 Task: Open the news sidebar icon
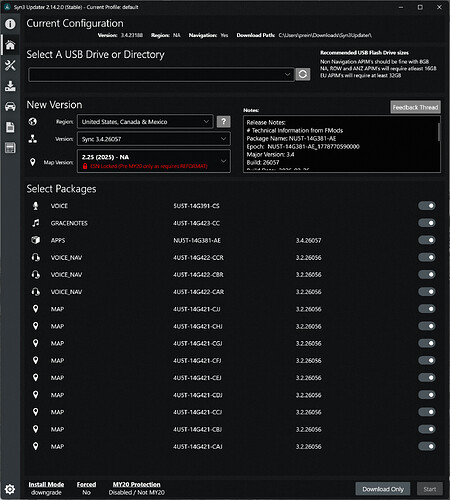pyautogui.click(x=10, y=148)
